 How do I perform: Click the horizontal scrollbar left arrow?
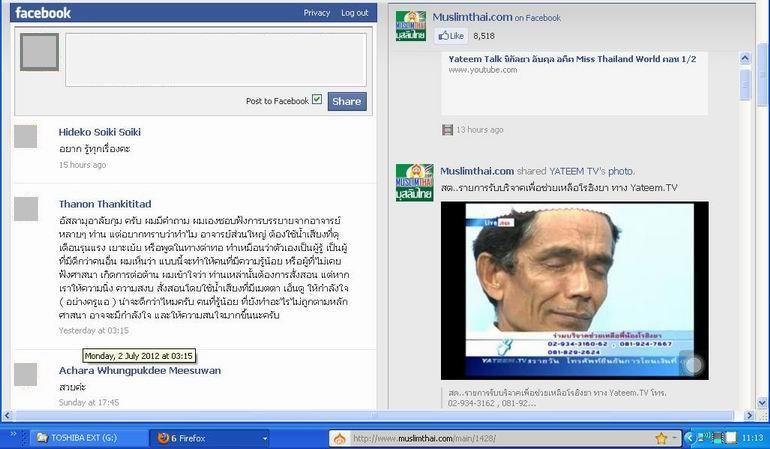(6, 415)
